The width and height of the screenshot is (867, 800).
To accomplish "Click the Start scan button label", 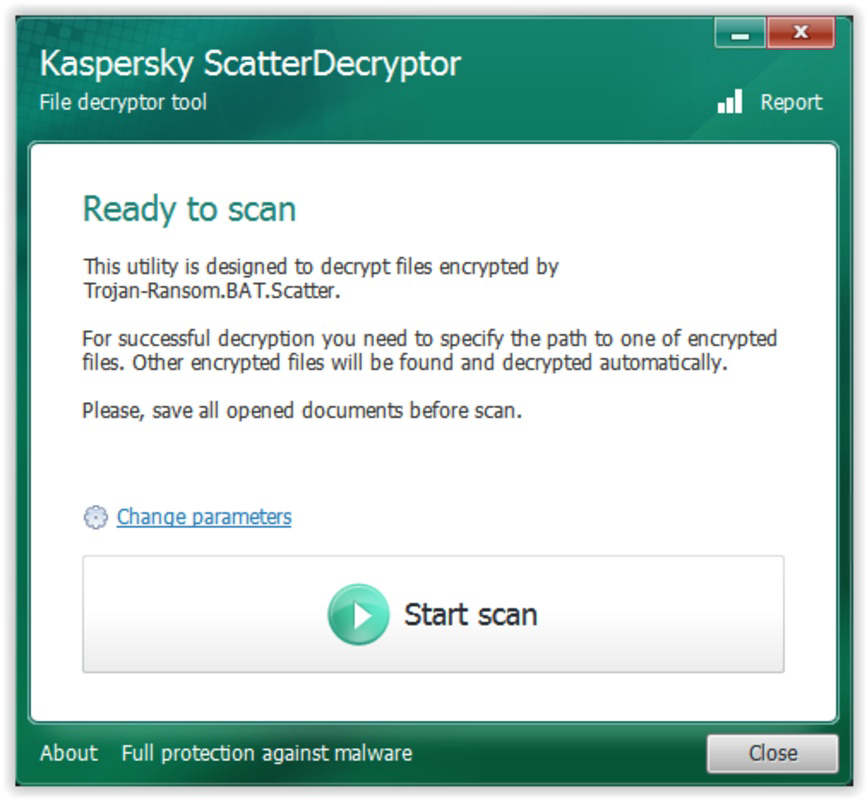I will pos(471,615).
